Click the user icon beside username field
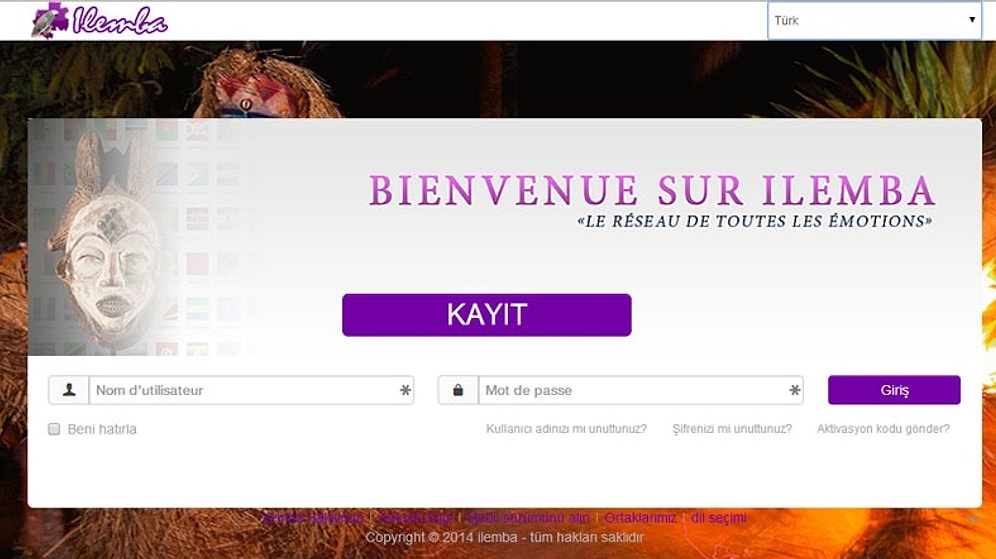Screen dimensions: 996x559 (x=69, y=390)
